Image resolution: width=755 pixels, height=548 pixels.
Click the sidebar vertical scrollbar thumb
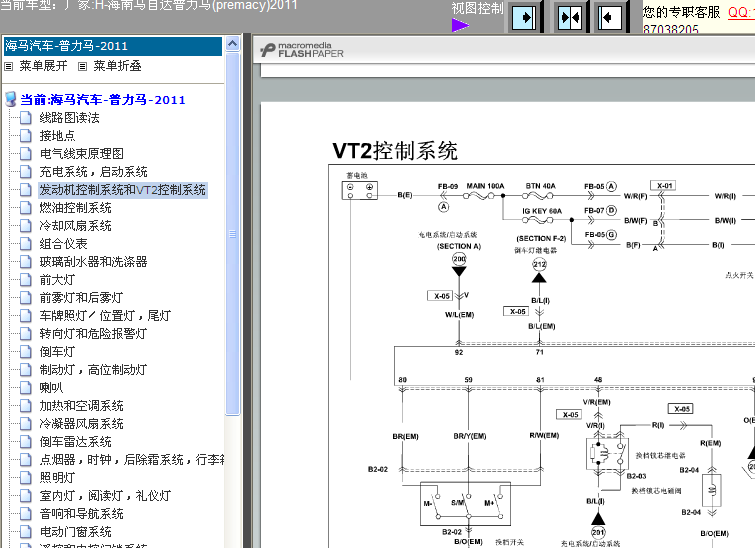tap(233, 234)
